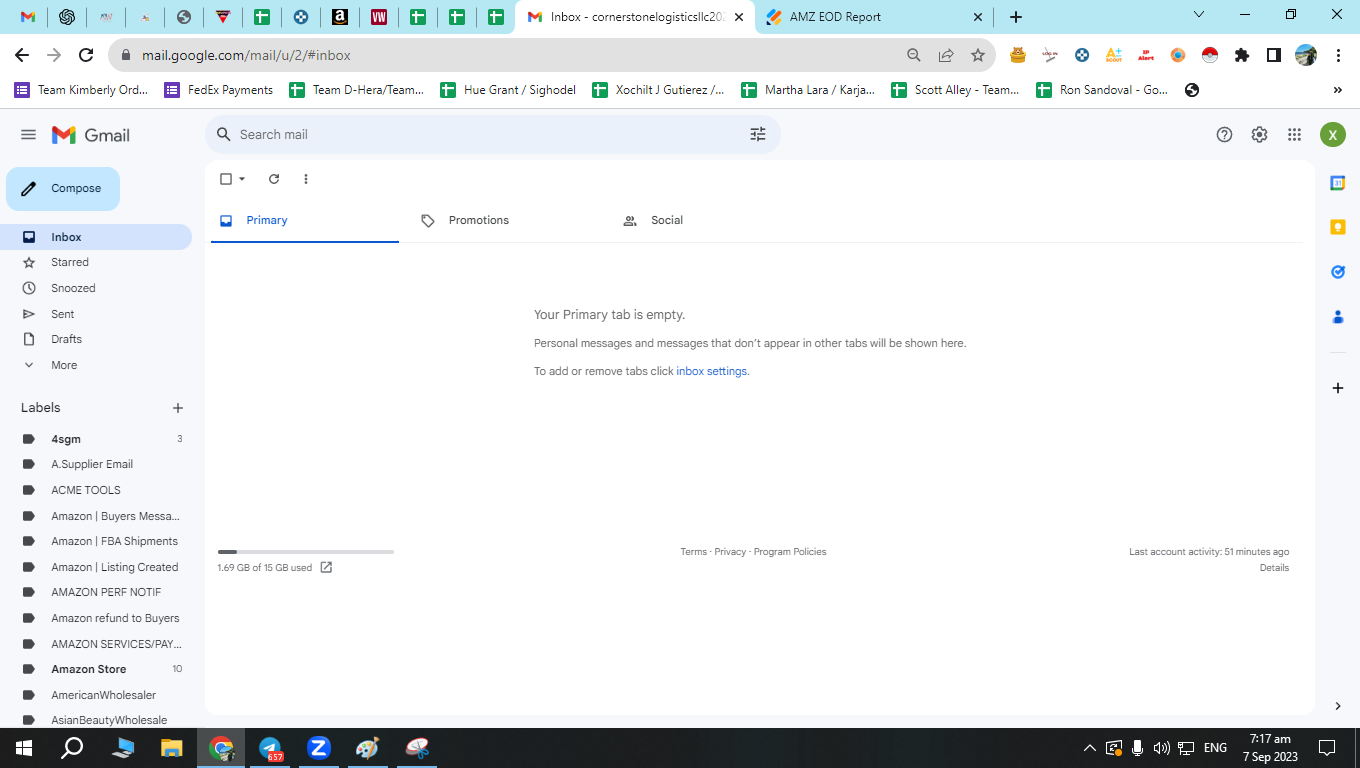This screenshot has width=1360, height=768.
Task: Open the Terms link
Action: point(693,552)
